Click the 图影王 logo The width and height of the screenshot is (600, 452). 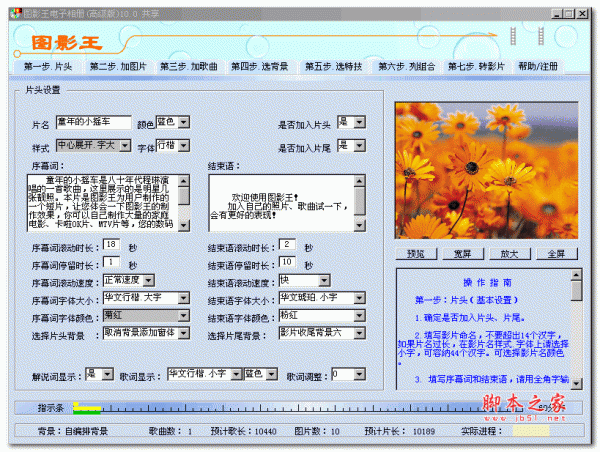point(67,43)
